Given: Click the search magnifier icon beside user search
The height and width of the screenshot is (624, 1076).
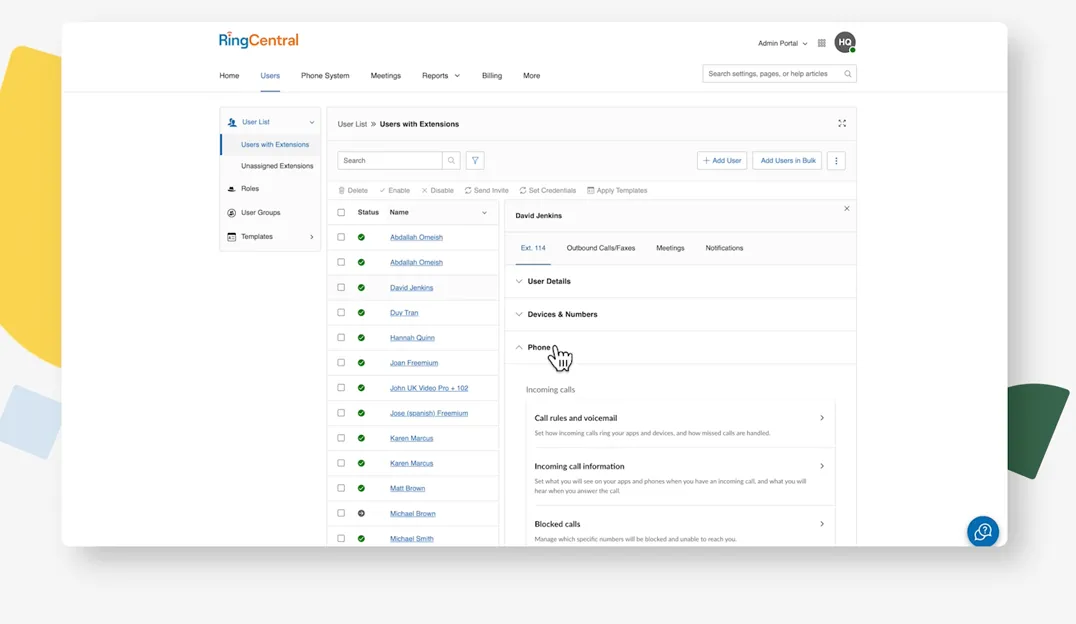Looking at the screenshot, I should click(451, 160).
